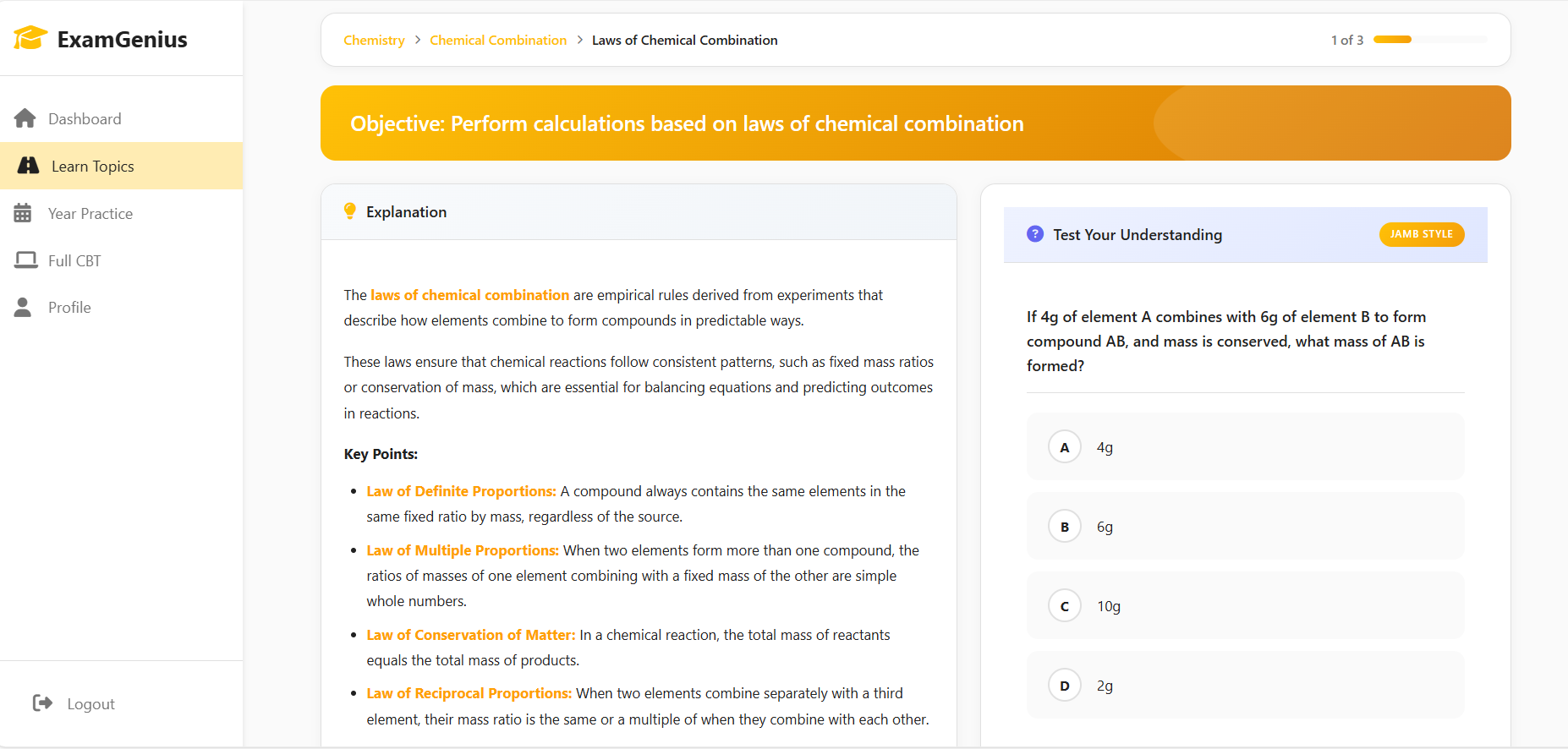Go to the Full CBT section

(122, 260)
